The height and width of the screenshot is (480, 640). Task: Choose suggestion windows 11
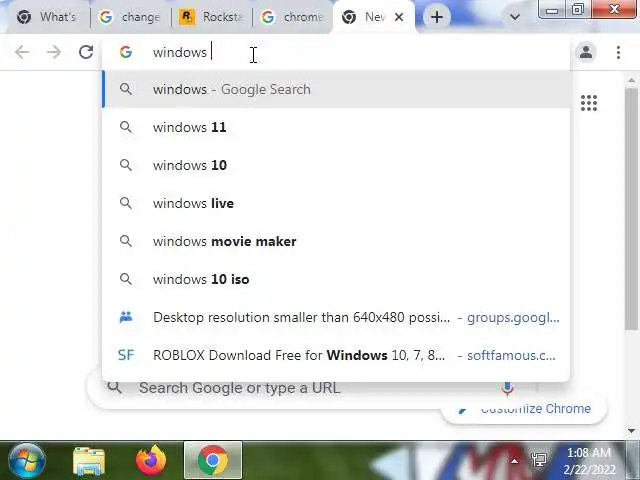(336, 127)
